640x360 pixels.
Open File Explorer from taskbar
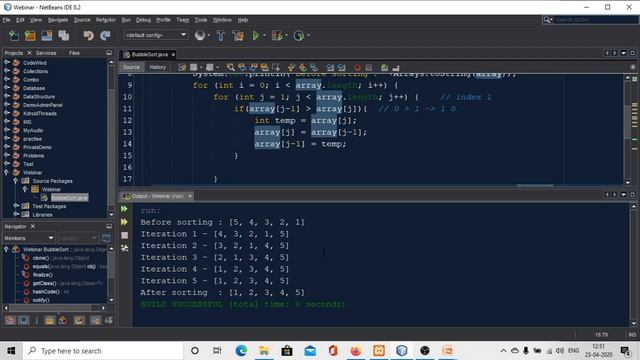pyautogui.click(x=264, y=351)
